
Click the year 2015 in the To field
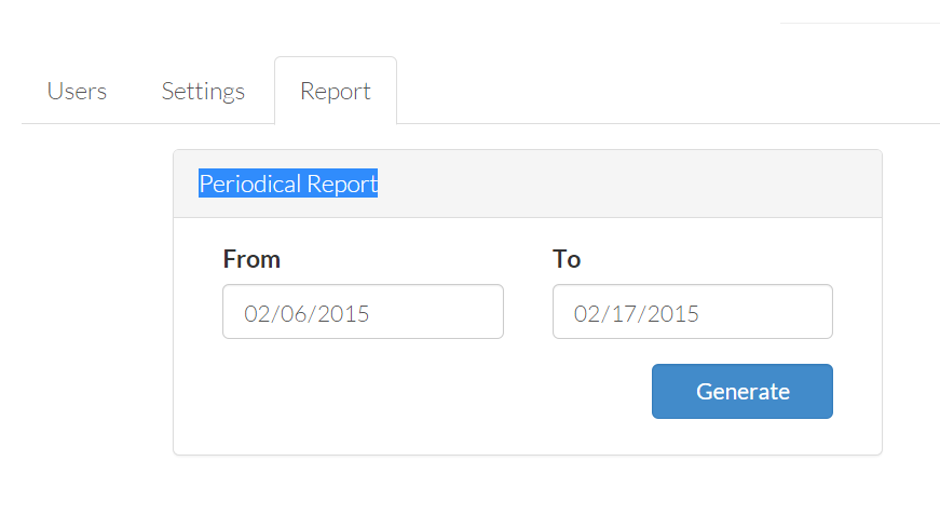coord(673,314)
